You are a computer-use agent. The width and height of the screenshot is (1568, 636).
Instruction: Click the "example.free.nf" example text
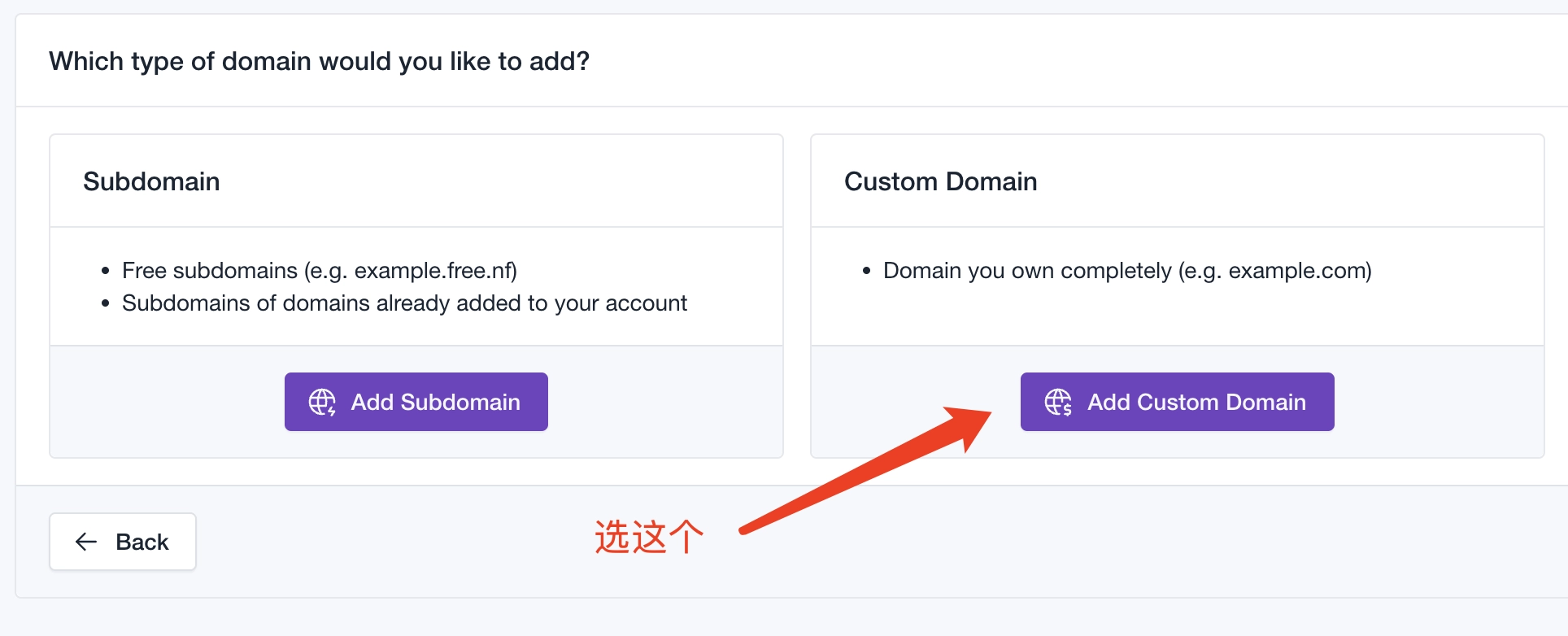(x=433, y=271)
